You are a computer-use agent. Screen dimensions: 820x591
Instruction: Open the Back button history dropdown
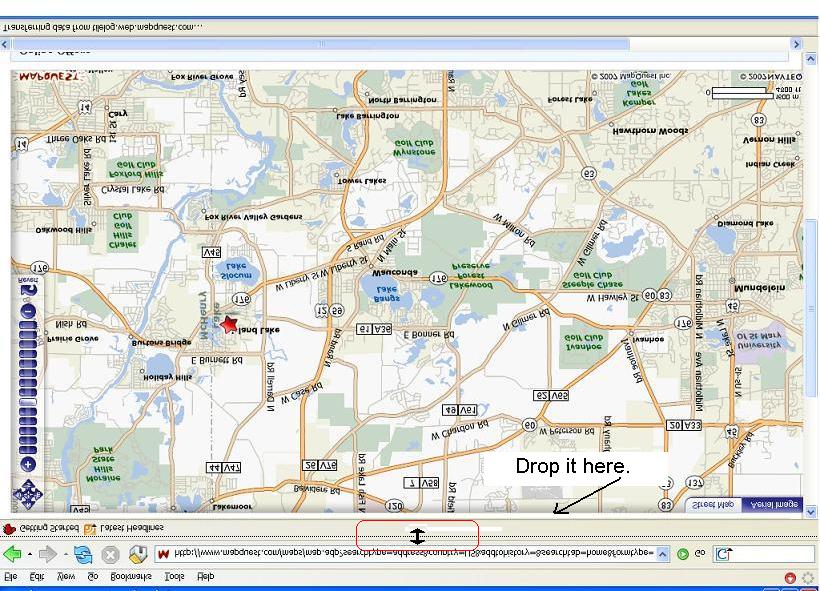coord(30,554)
